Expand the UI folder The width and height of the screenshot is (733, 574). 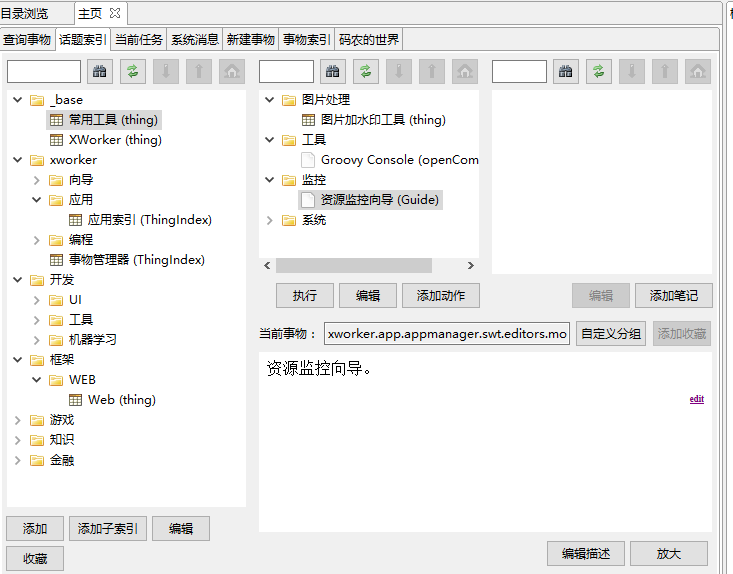(36, 300)
